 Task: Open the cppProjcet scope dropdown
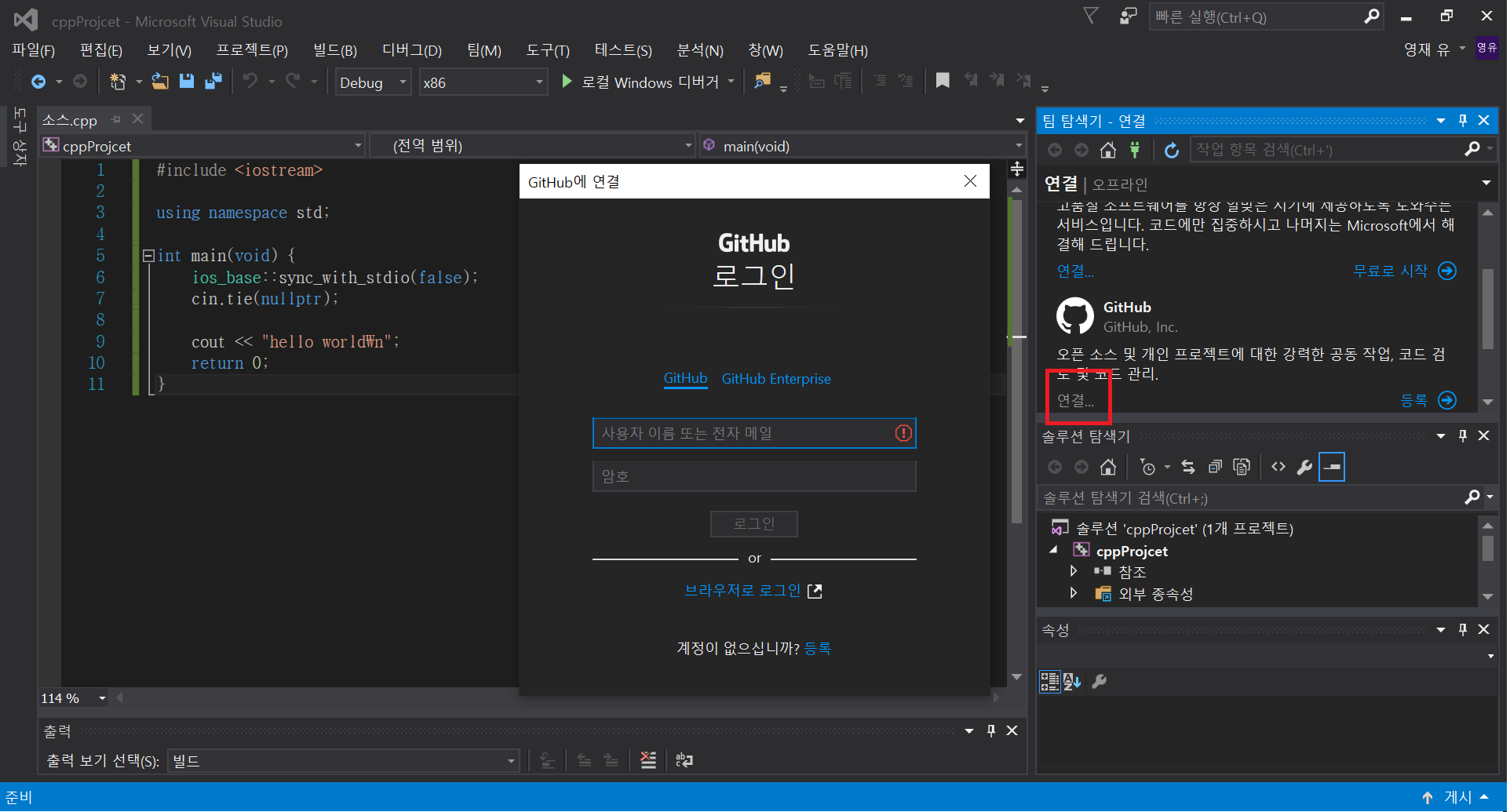(358, 146)
